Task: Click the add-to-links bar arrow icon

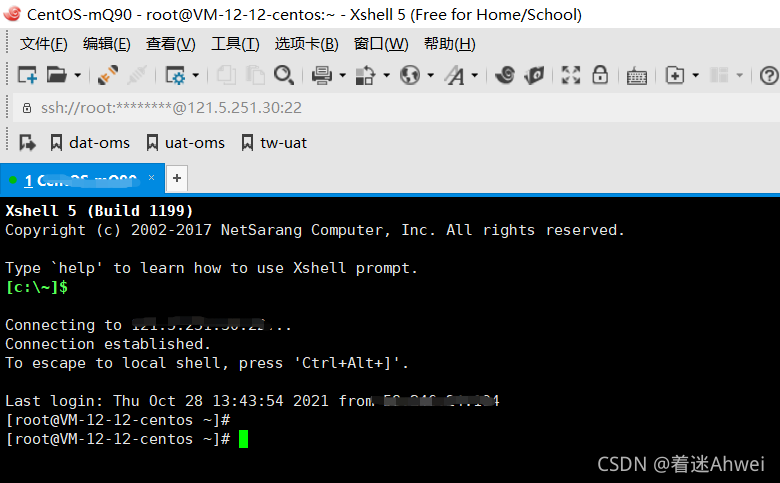Action: click(x=27, y=143)
